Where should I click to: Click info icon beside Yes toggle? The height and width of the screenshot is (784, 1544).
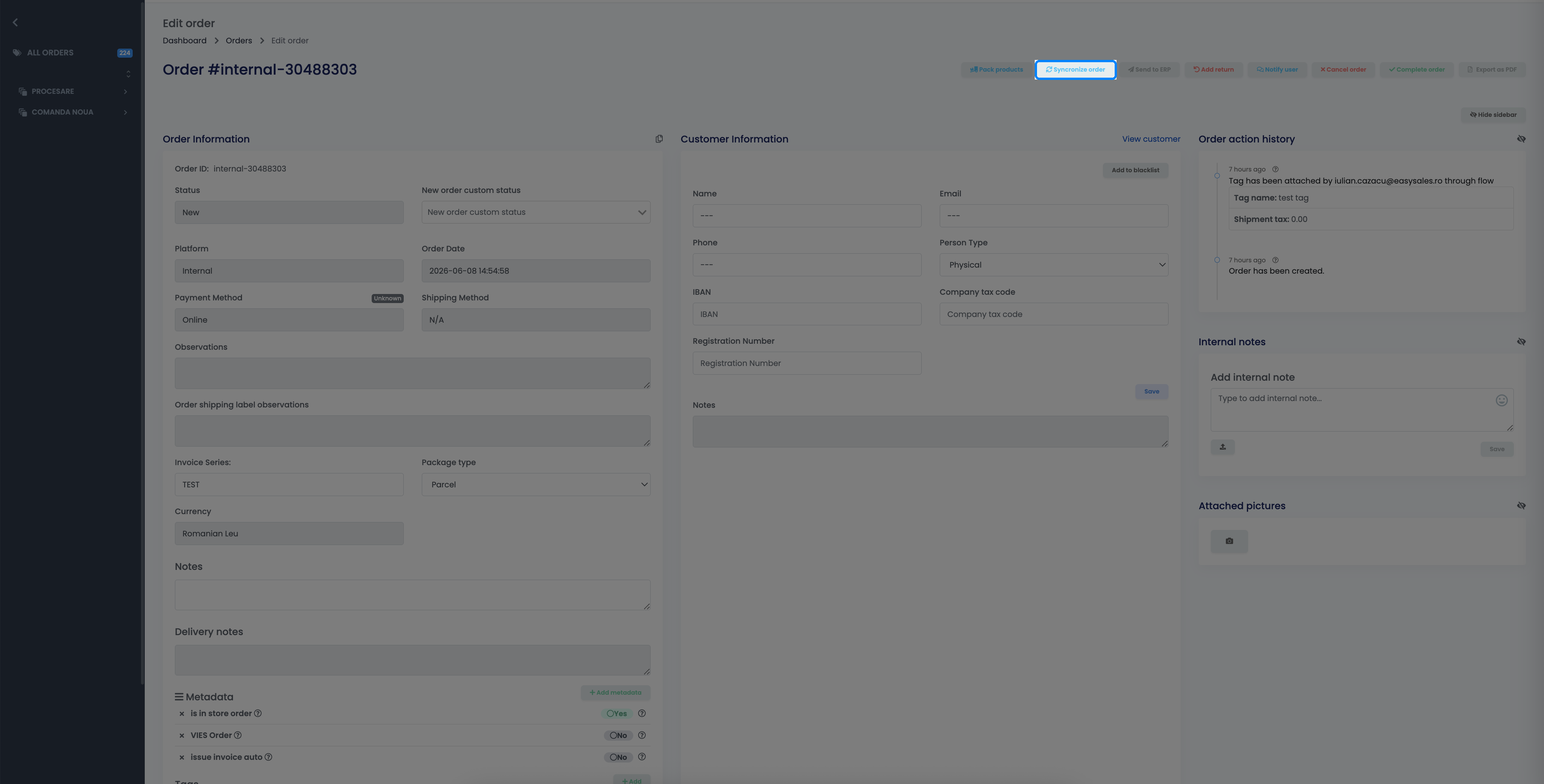(x=641, y=713)
